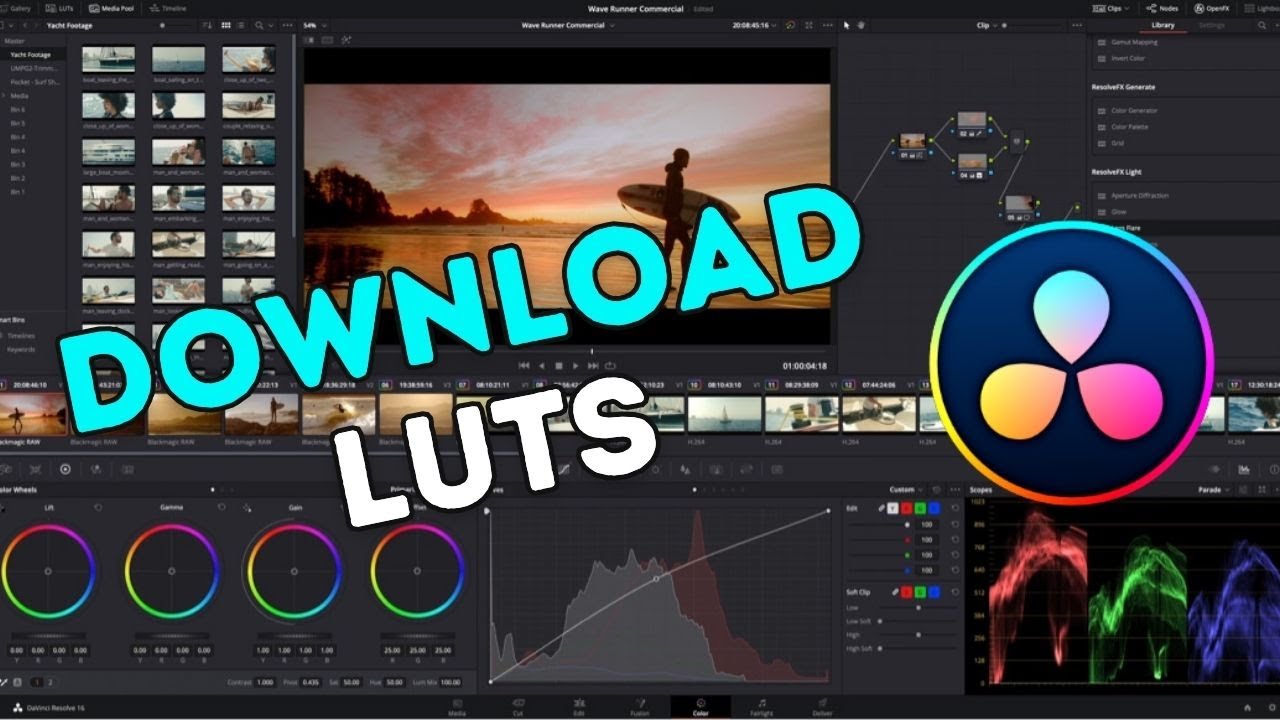The image size is (1280, 720).
Task: Adjust the Lift color wheel
Action: point(48,571)
